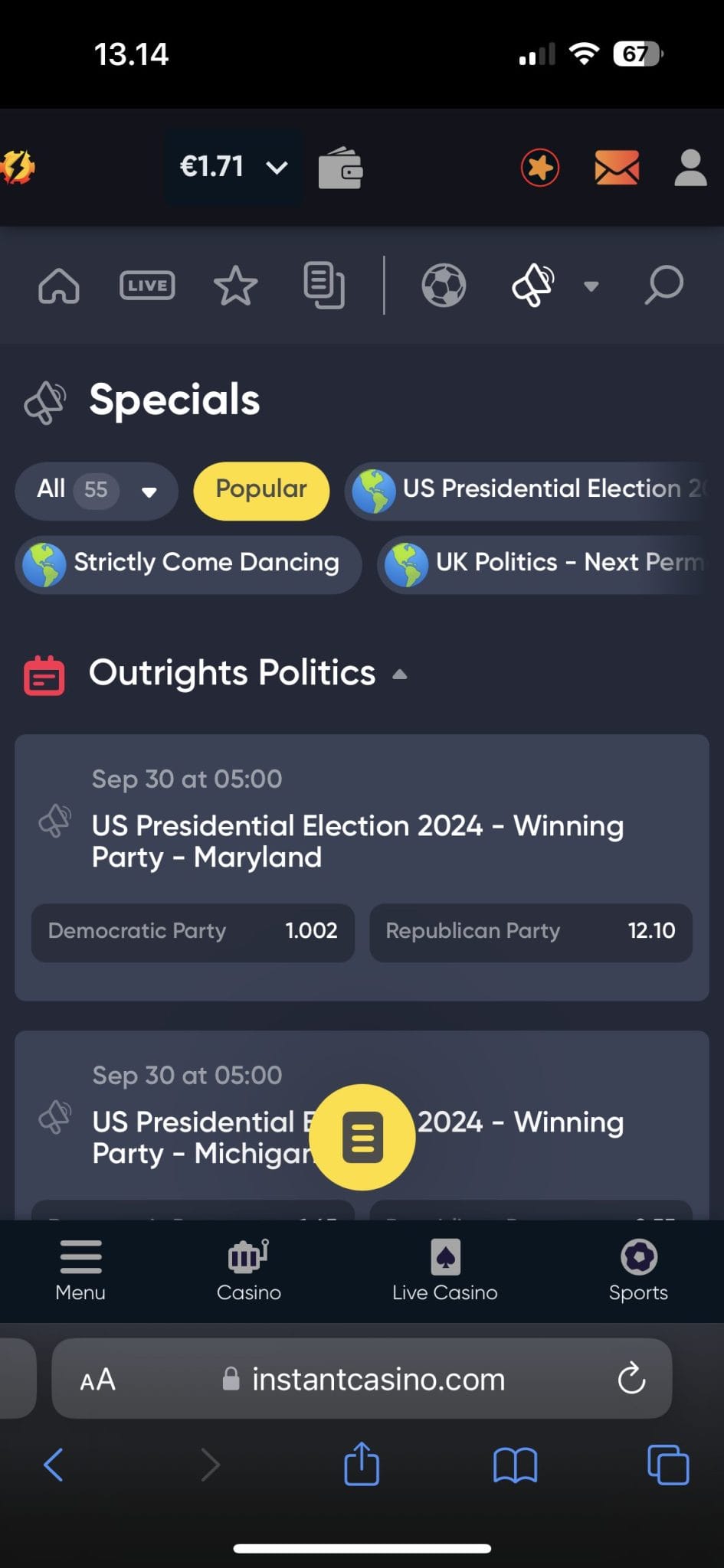Collapse the Outrights Politics section
Viewport: 724px width, 1568px height.
399,675
